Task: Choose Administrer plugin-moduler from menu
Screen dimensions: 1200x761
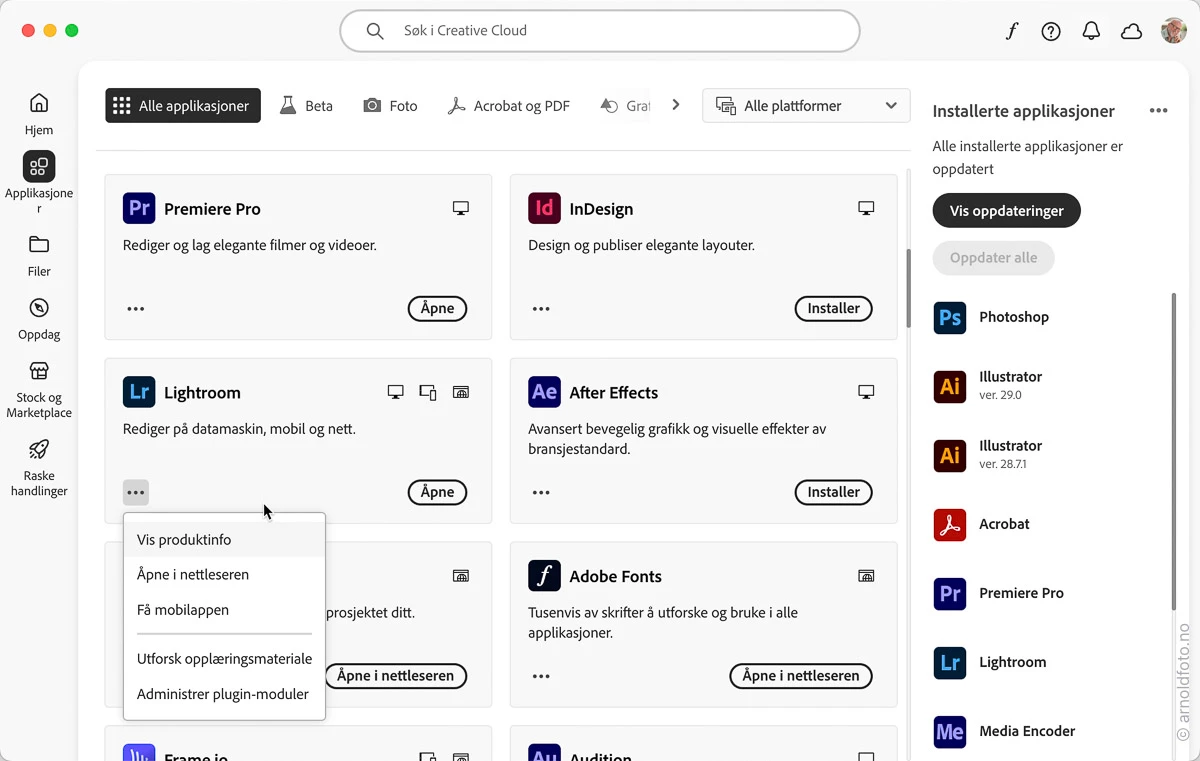Action: pyautogui.click(x=224, y=694)
